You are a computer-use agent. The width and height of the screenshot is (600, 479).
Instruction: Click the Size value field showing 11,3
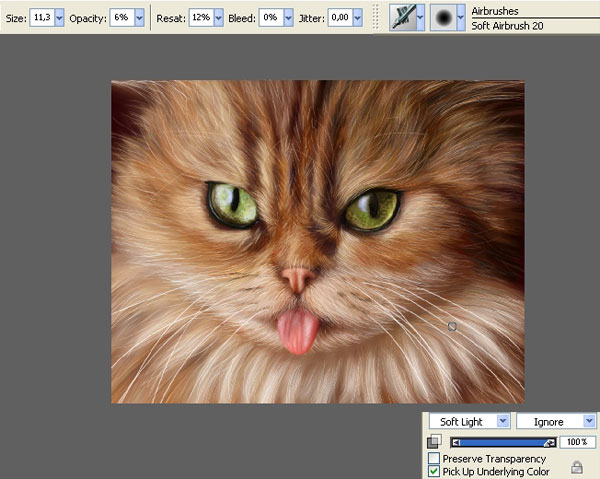pos(42,18)
